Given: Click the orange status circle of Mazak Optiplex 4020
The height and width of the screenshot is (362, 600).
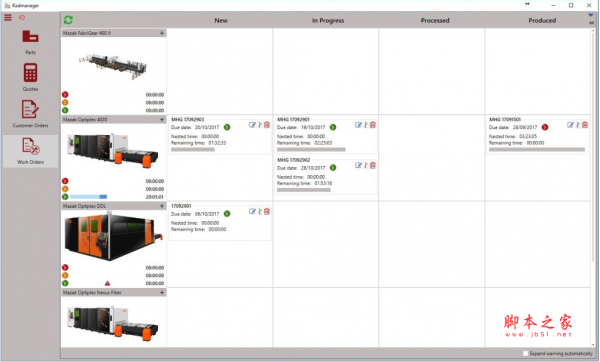Looking at the screenshot, I should (65, 189).
